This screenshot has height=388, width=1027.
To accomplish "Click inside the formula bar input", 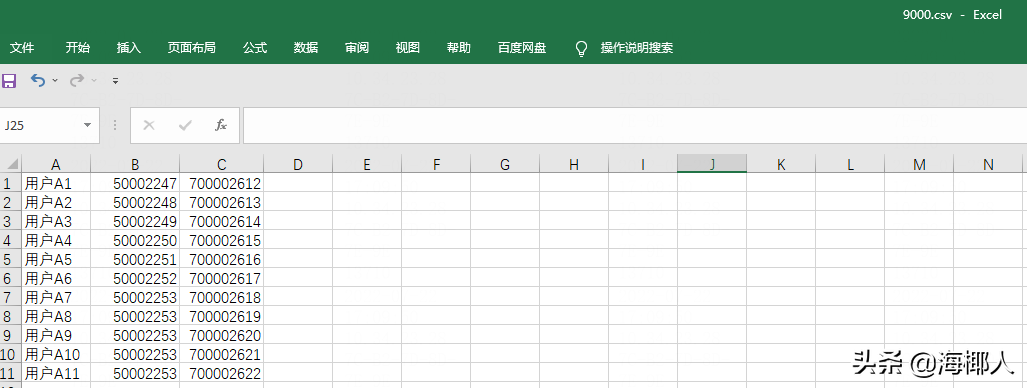I will [x=635, y=125].
